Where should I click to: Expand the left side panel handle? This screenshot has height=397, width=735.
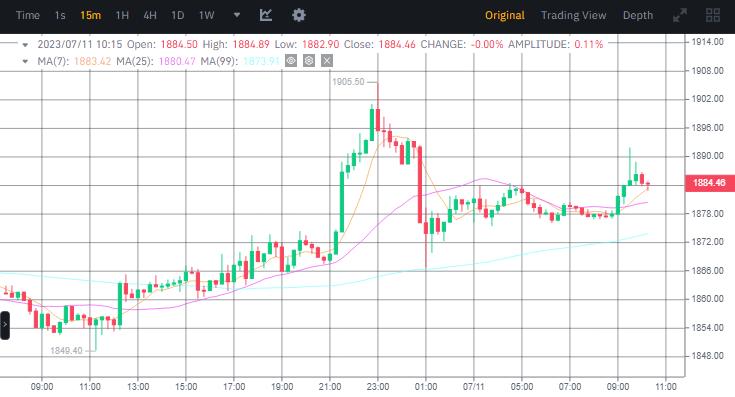click(5, 325)
